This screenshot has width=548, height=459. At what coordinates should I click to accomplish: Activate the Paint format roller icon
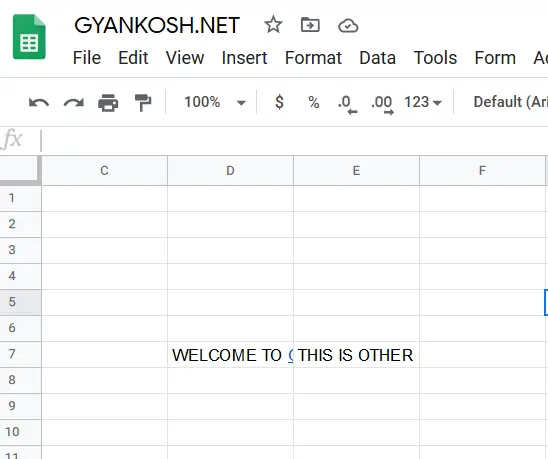143,103
